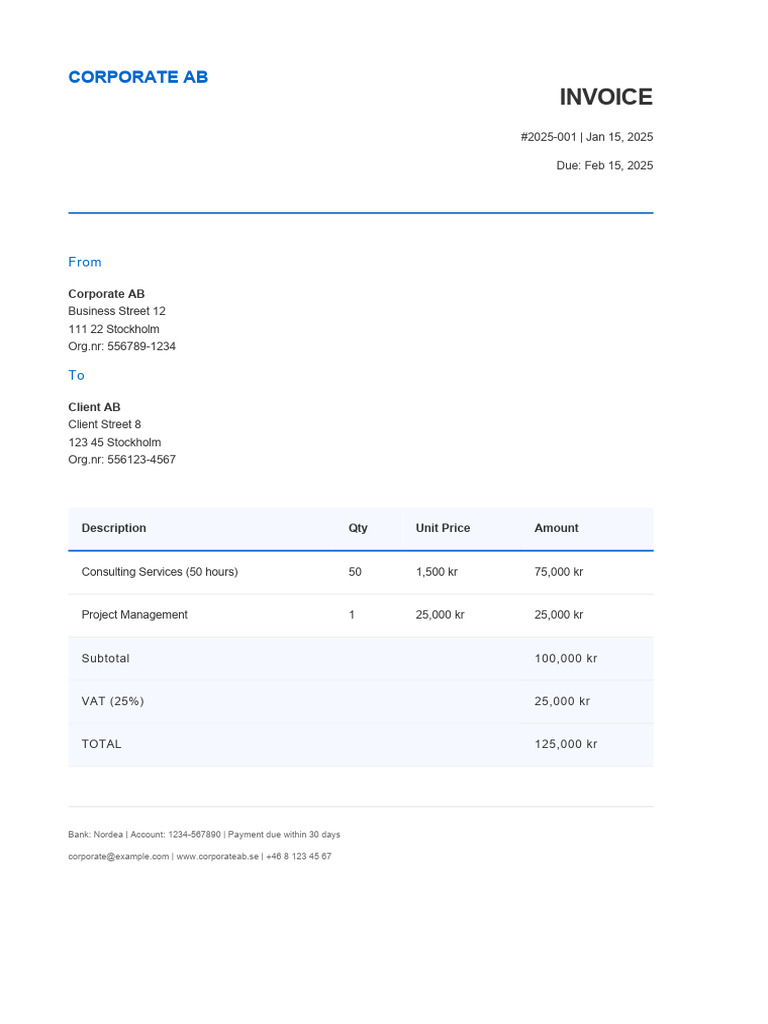Open www.corporateab.se website link

(x=217, y=856)
